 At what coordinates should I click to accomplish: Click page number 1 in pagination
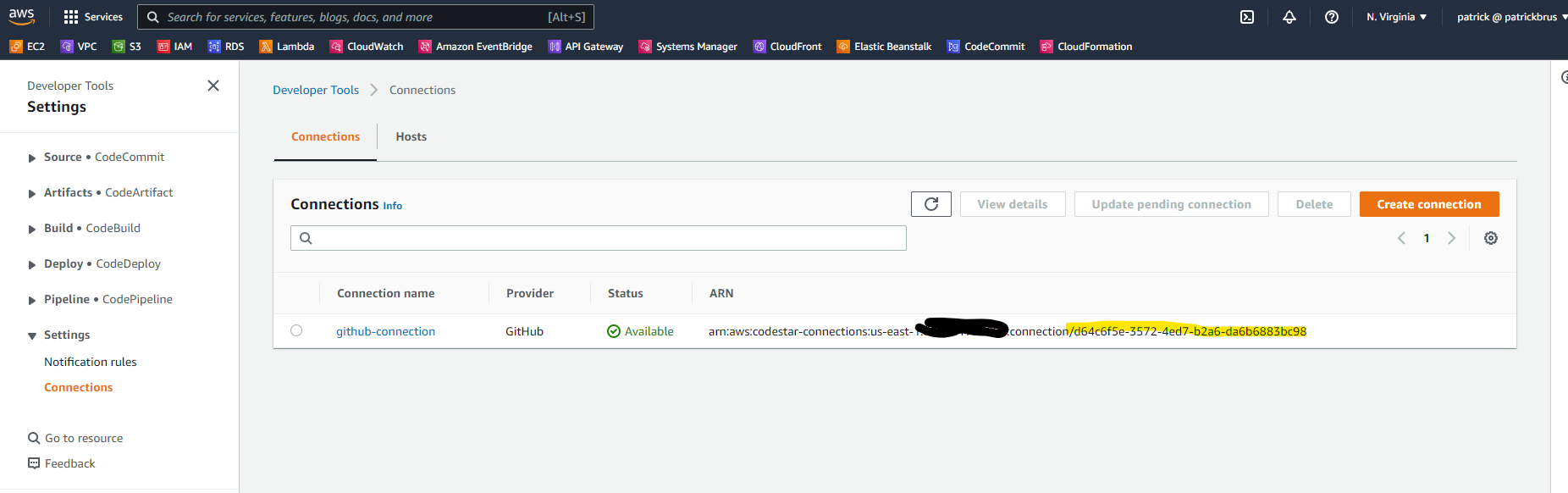pyautogui.click(x=1427, y=238)
